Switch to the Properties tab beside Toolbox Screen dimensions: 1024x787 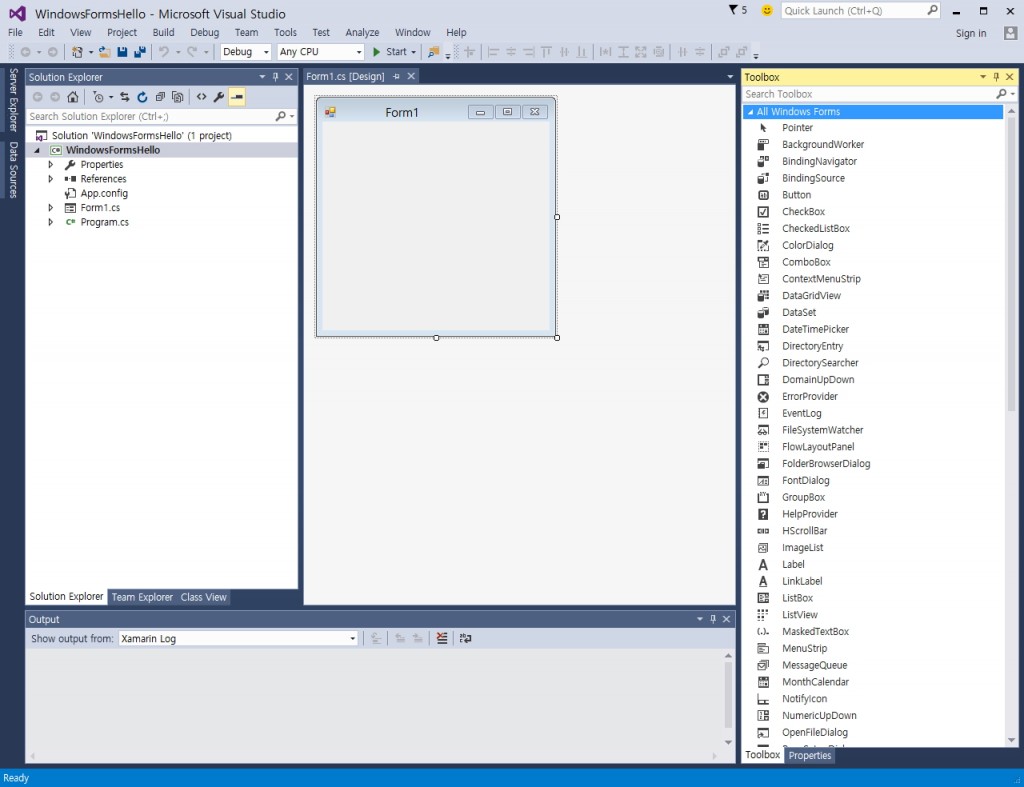(810, 756)
